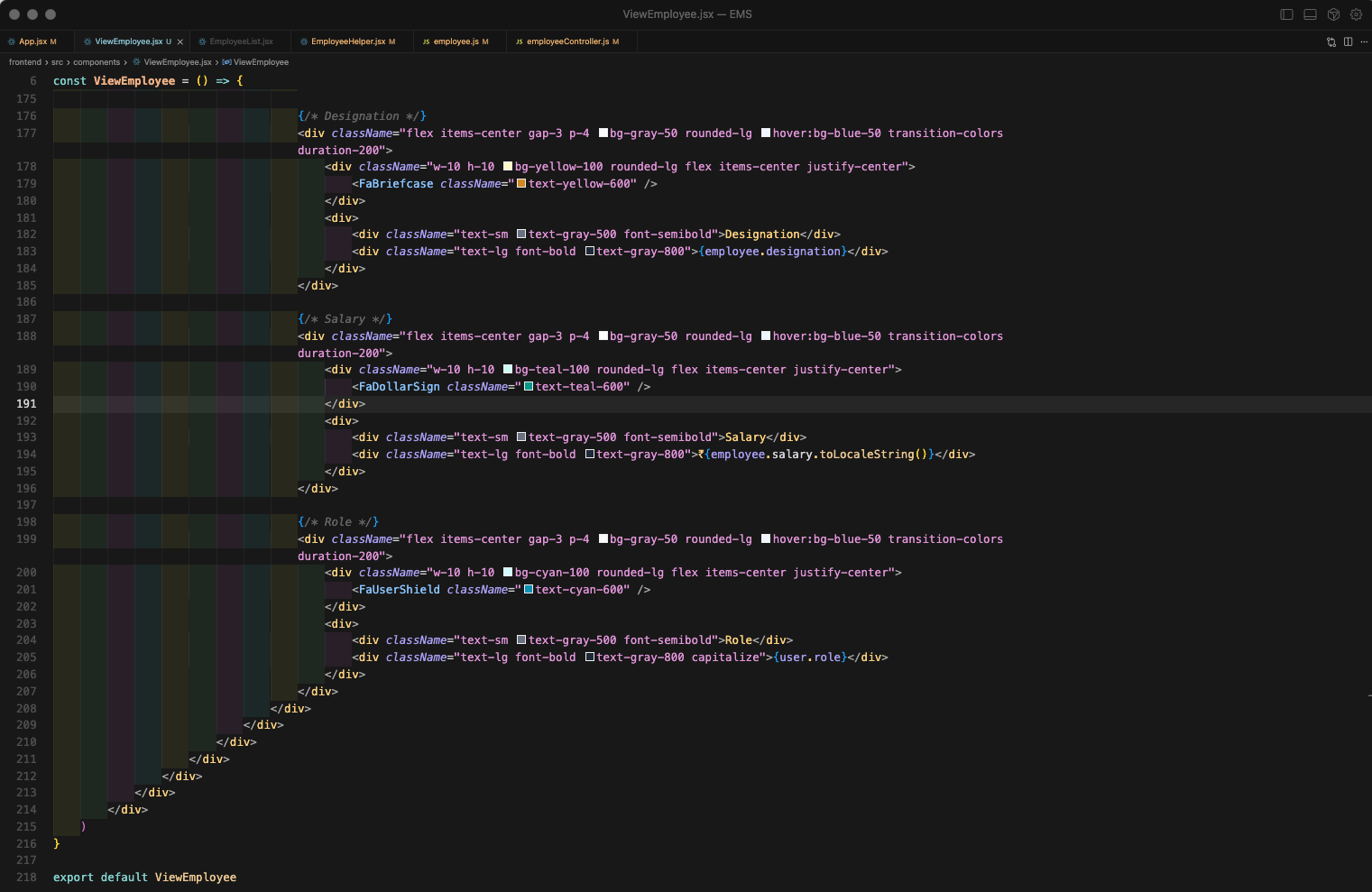Click the React icon on App.jsx tab
The width and height of the screenshot is (1372, 892).
click(12, 41)
